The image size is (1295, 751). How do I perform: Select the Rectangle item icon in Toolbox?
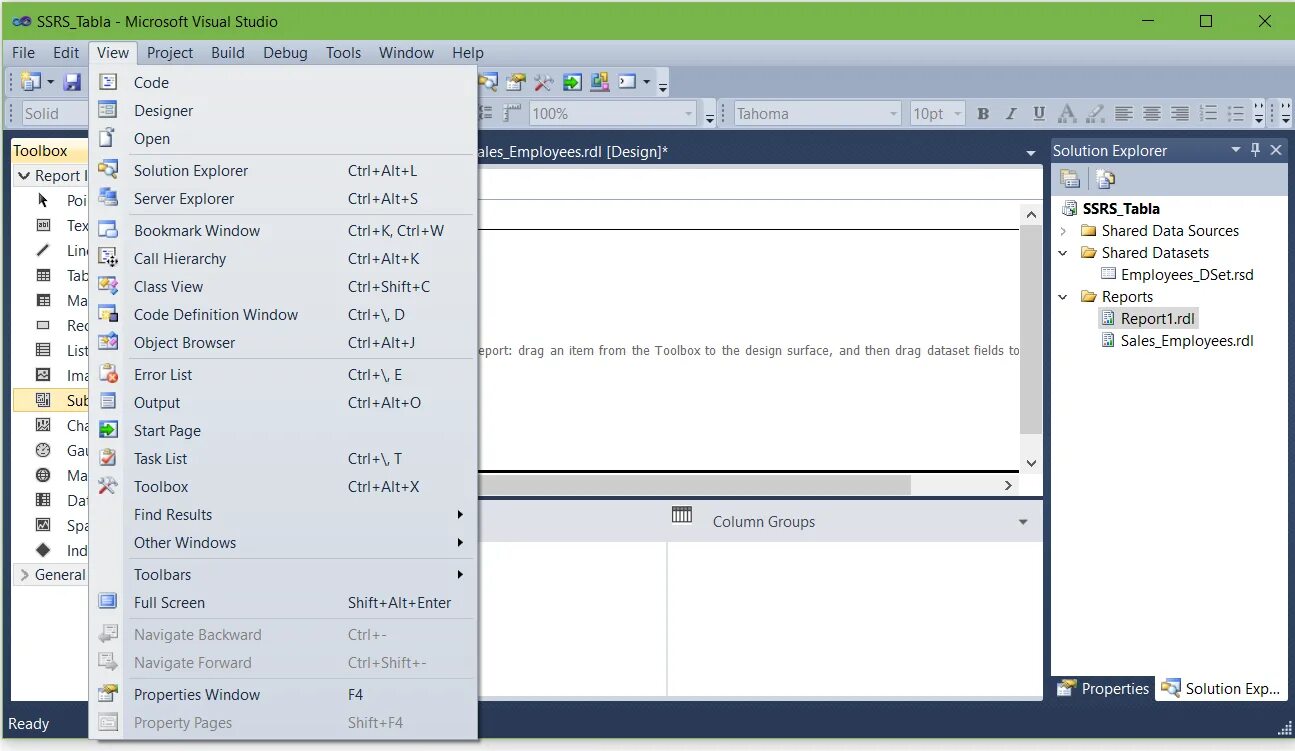43,325
